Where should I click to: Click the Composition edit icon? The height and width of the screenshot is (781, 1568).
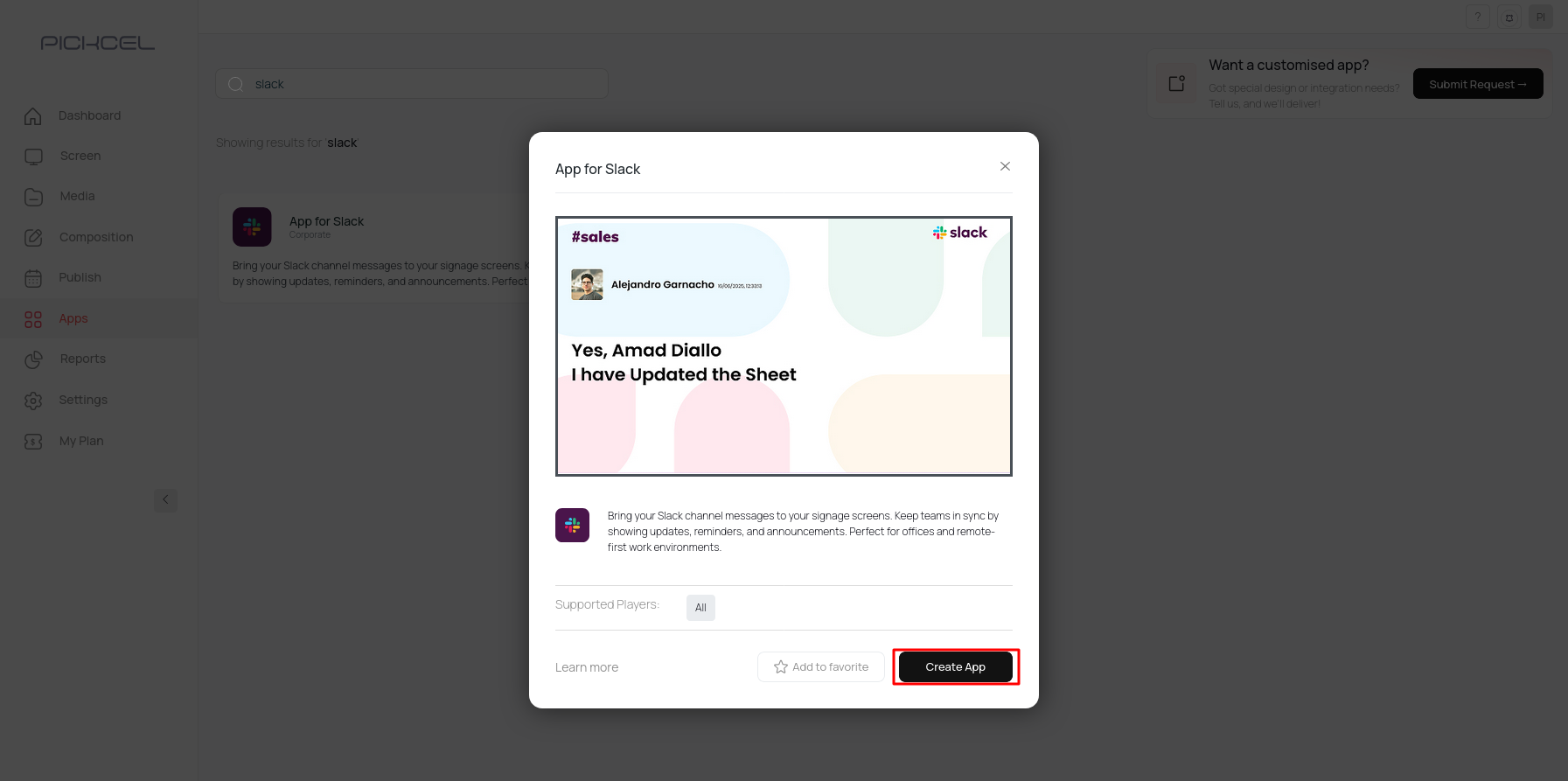[33, 237]
